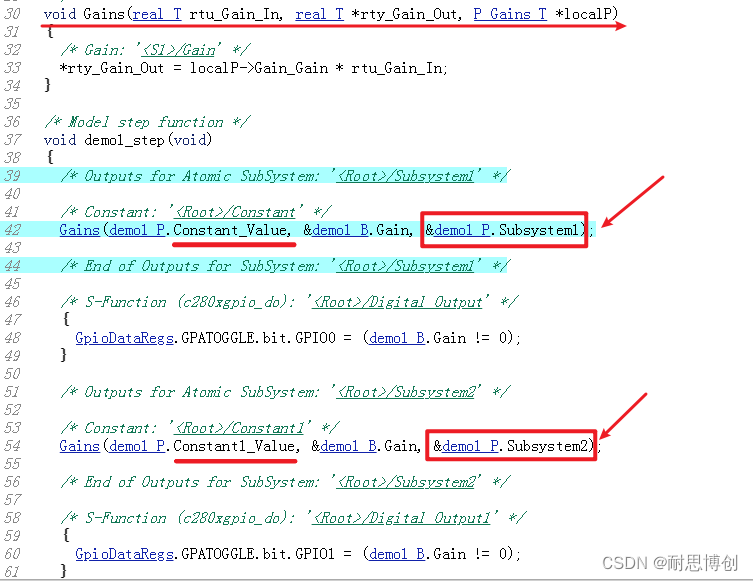
Task: Click '.Subsystem1)' text on line 42
Action: (x=539, y=230)
